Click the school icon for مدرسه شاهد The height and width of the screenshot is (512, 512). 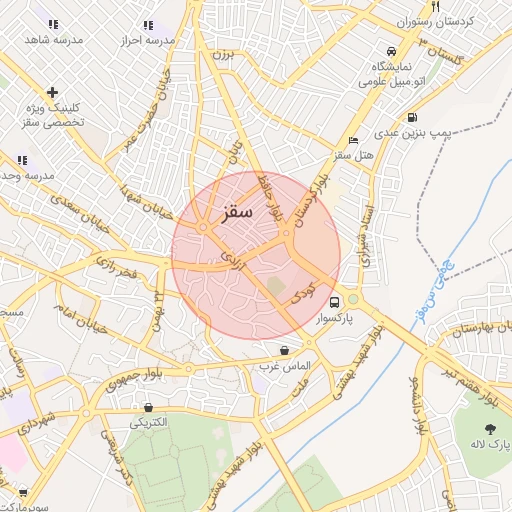click(x=53, y=24)
